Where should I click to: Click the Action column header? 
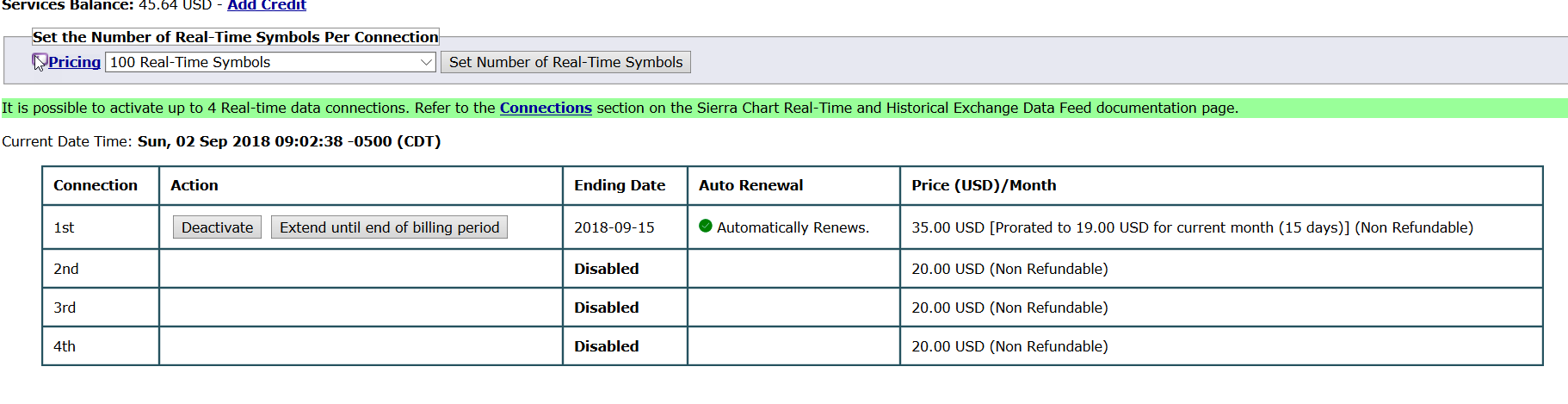(x=194, y=185)
